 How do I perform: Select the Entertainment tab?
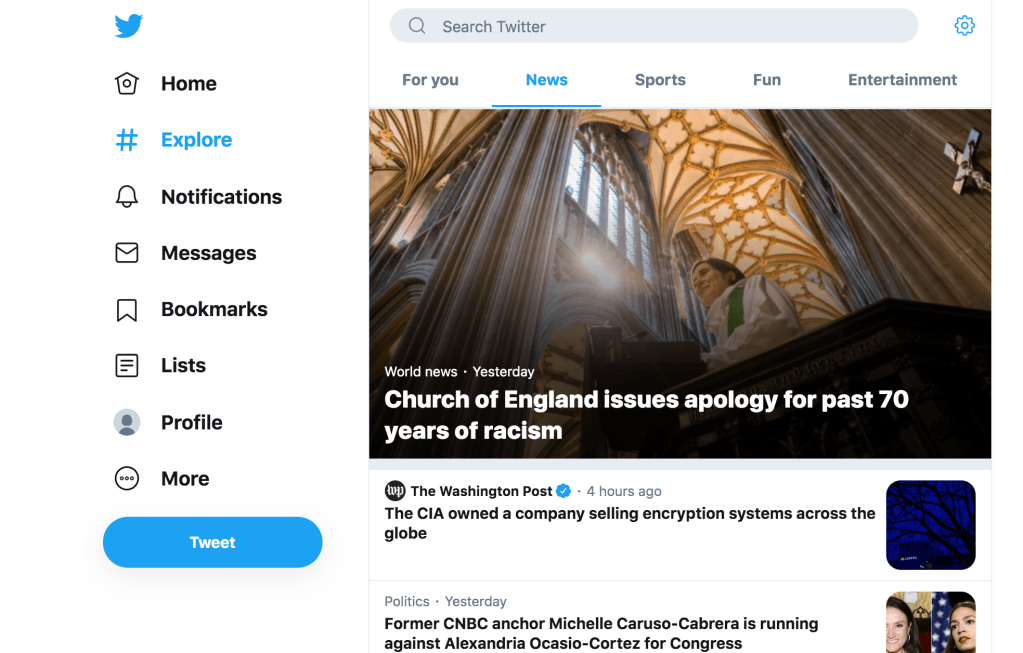click(902, 80)
